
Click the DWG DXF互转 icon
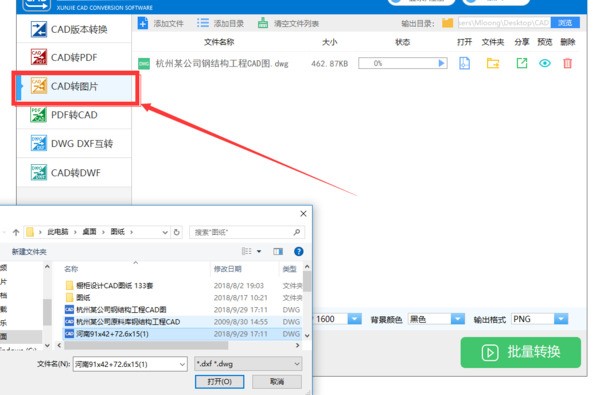[x=39, y=143]
